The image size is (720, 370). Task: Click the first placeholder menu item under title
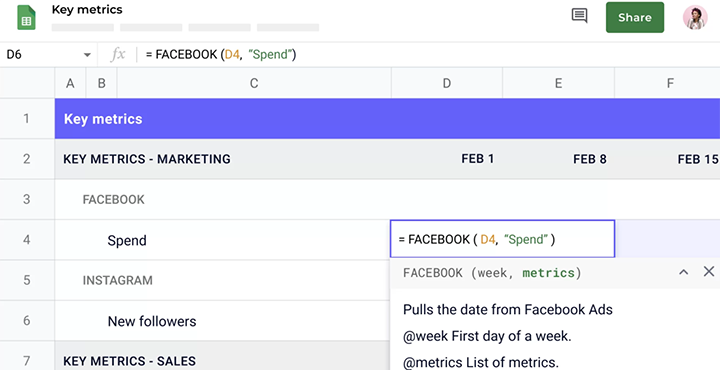coord(83,28)
